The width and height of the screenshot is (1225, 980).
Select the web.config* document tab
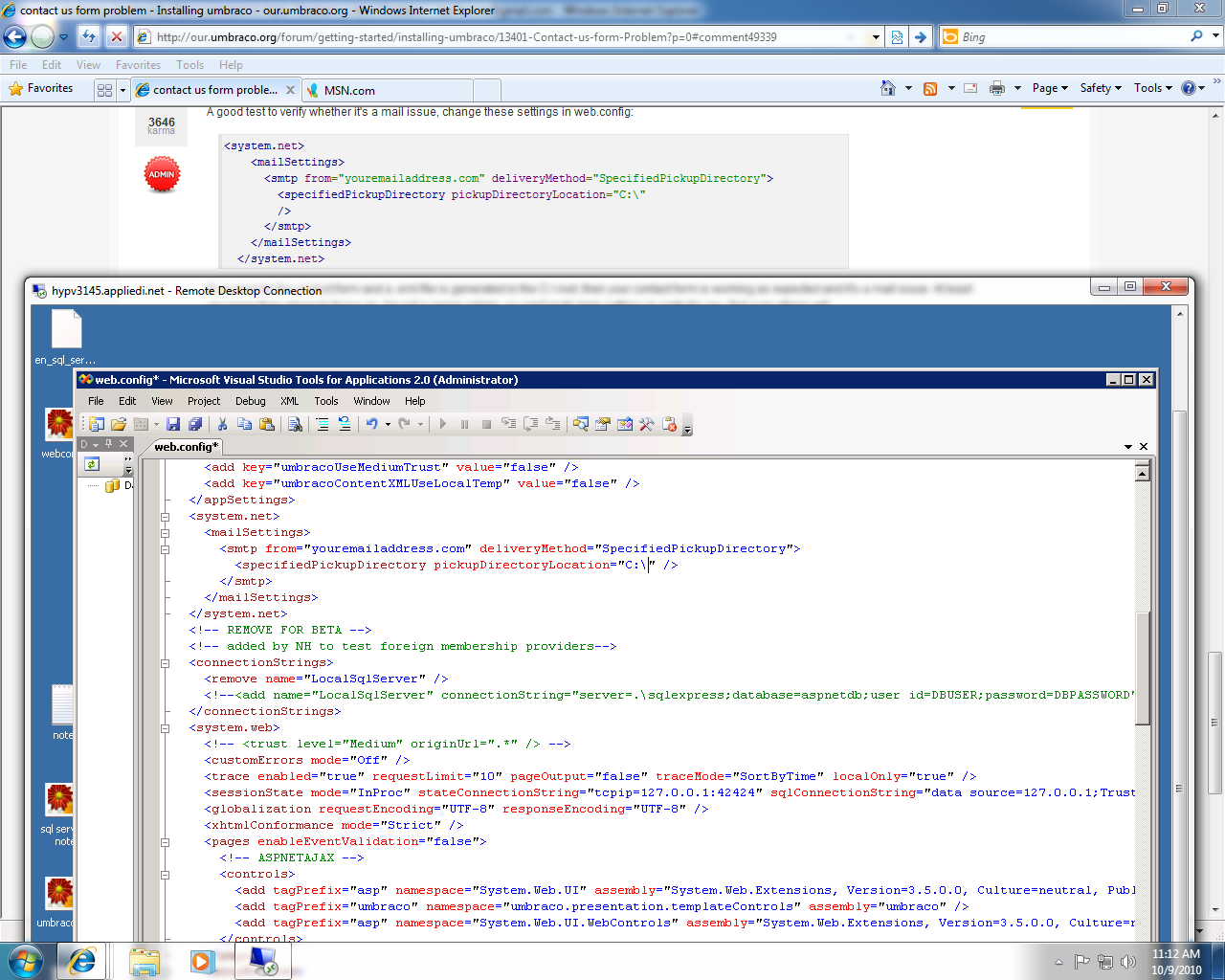pos(187,447)
